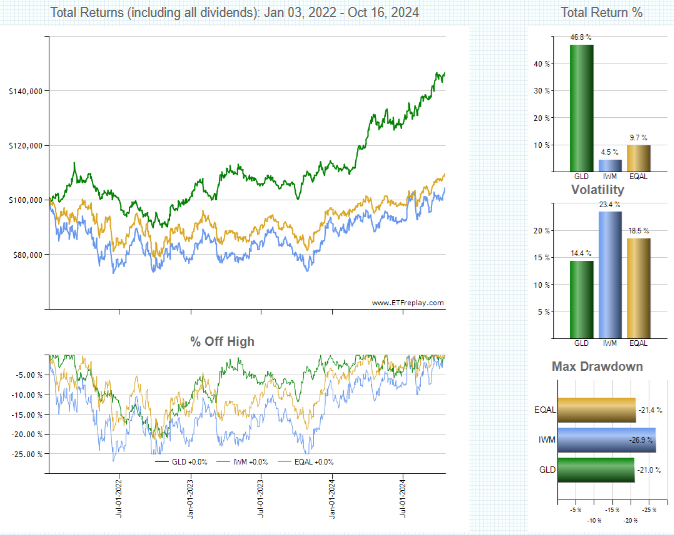Image resolution: width=674 pixels, height=535 pixels.
Task: Click the green GLD bar in Total Return %
Action: 581,108
